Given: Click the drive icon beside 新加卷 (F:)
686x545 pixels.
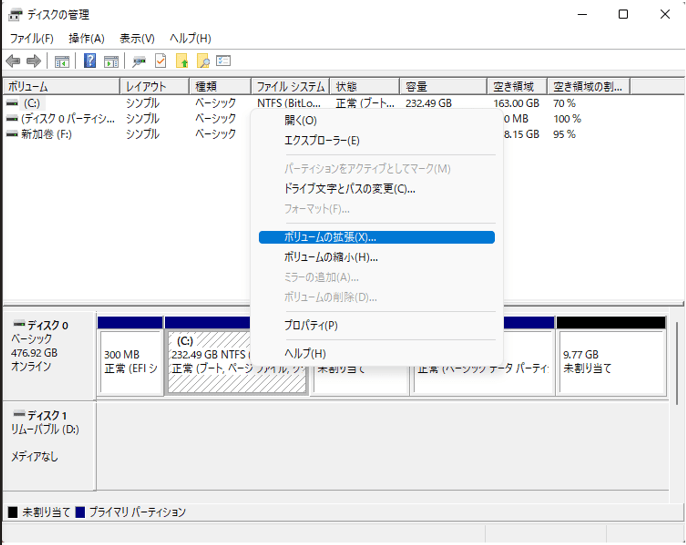Looking at the screenshot, I should click(x=12, y=134).
